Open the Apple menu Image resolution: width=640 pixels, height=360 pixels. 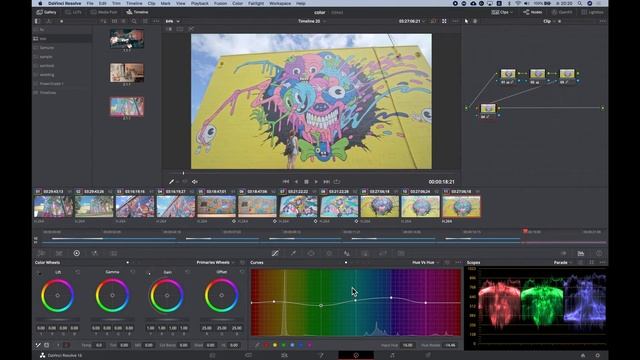tap(40, 3)
